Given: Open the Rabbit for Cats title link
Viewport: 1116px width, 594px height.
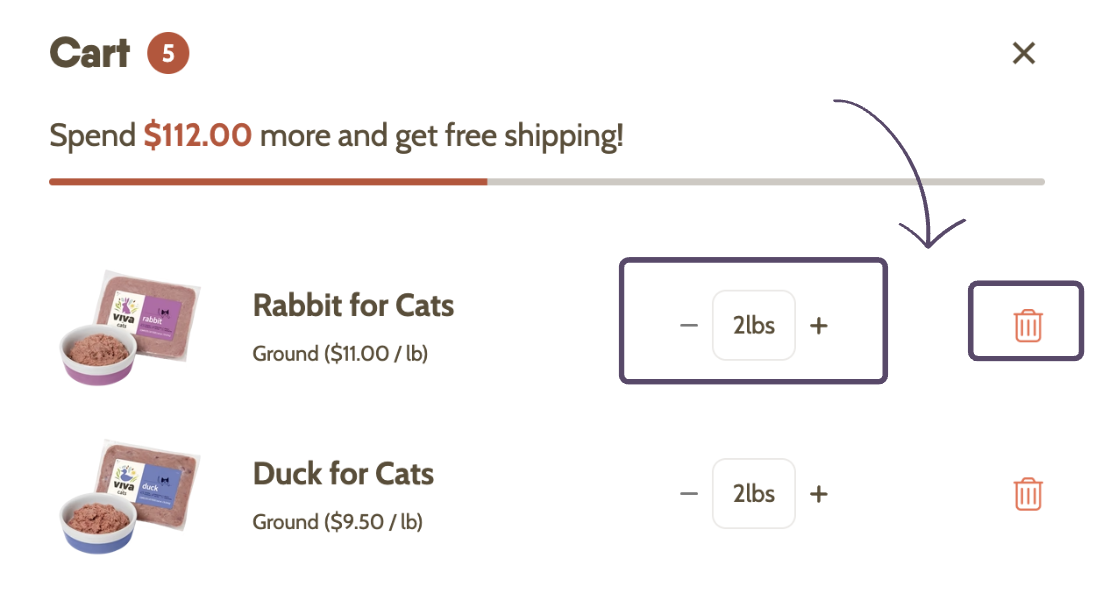Looking at the screenshot, I should [353, 305].
